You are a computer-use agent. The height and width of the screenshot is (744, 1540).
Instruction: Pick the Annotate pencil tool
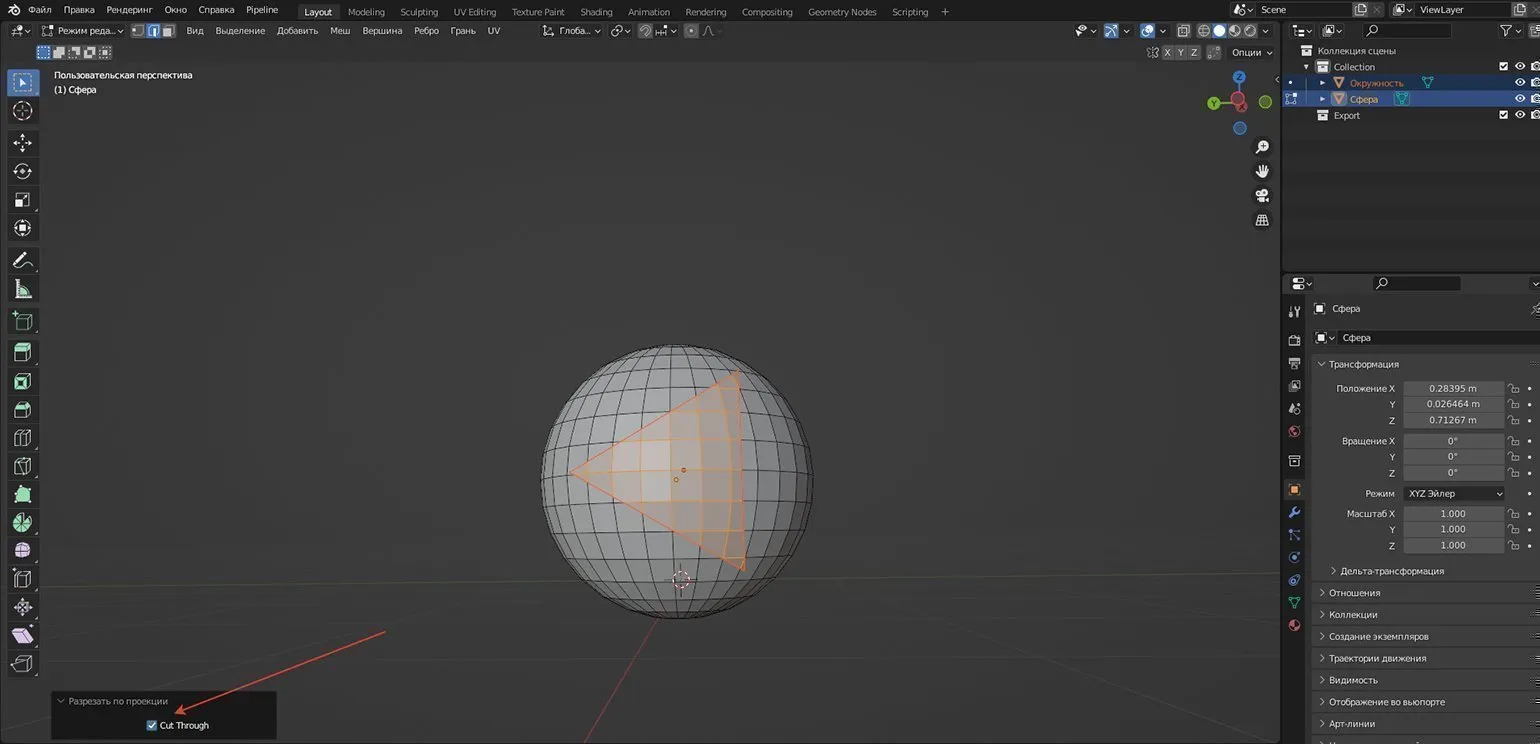22,261
